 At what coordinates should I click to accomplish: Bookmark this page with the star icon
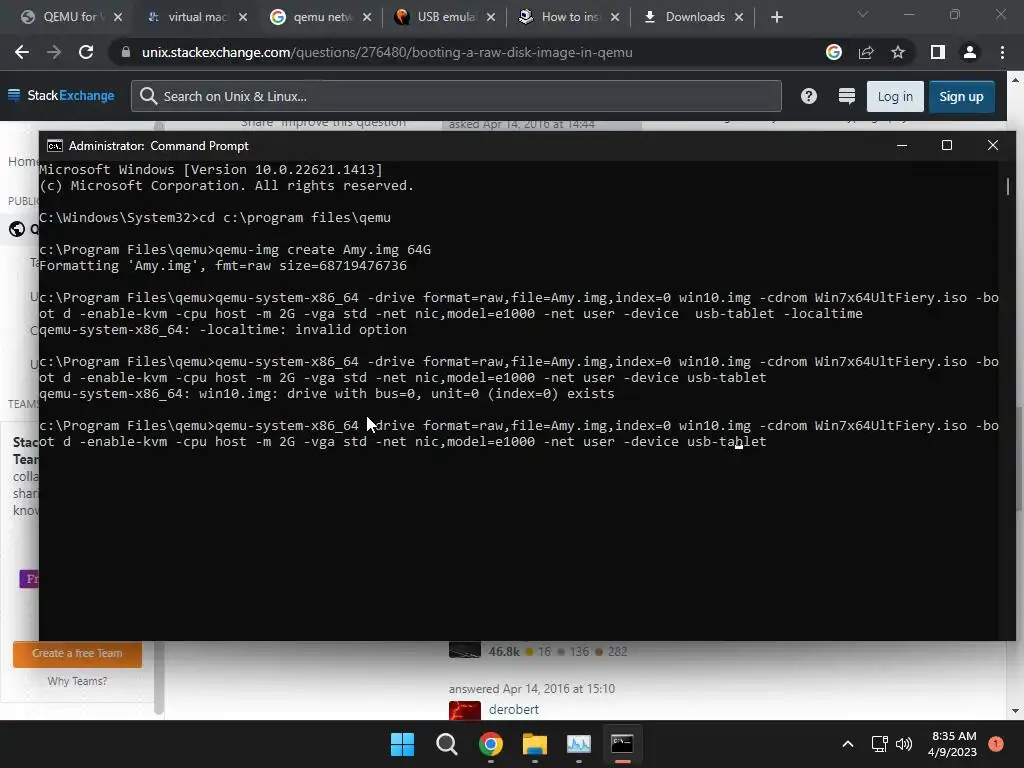pyautogui.click(x=898, y=52)
